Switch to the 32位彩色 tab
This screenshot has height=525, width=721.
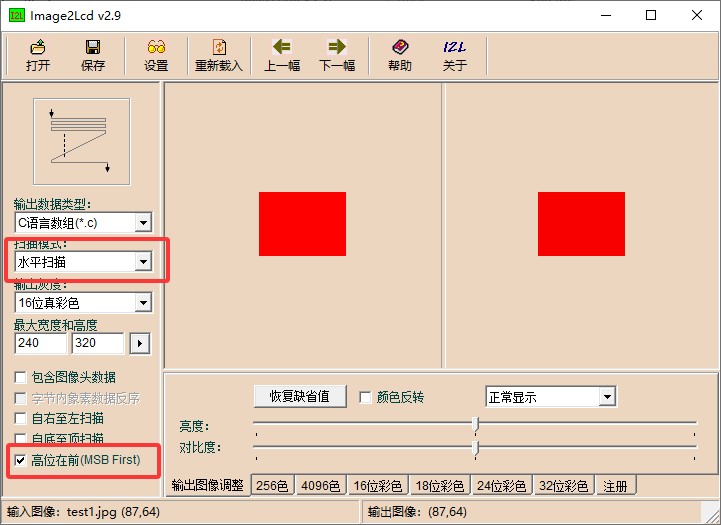tap(564, 486)
